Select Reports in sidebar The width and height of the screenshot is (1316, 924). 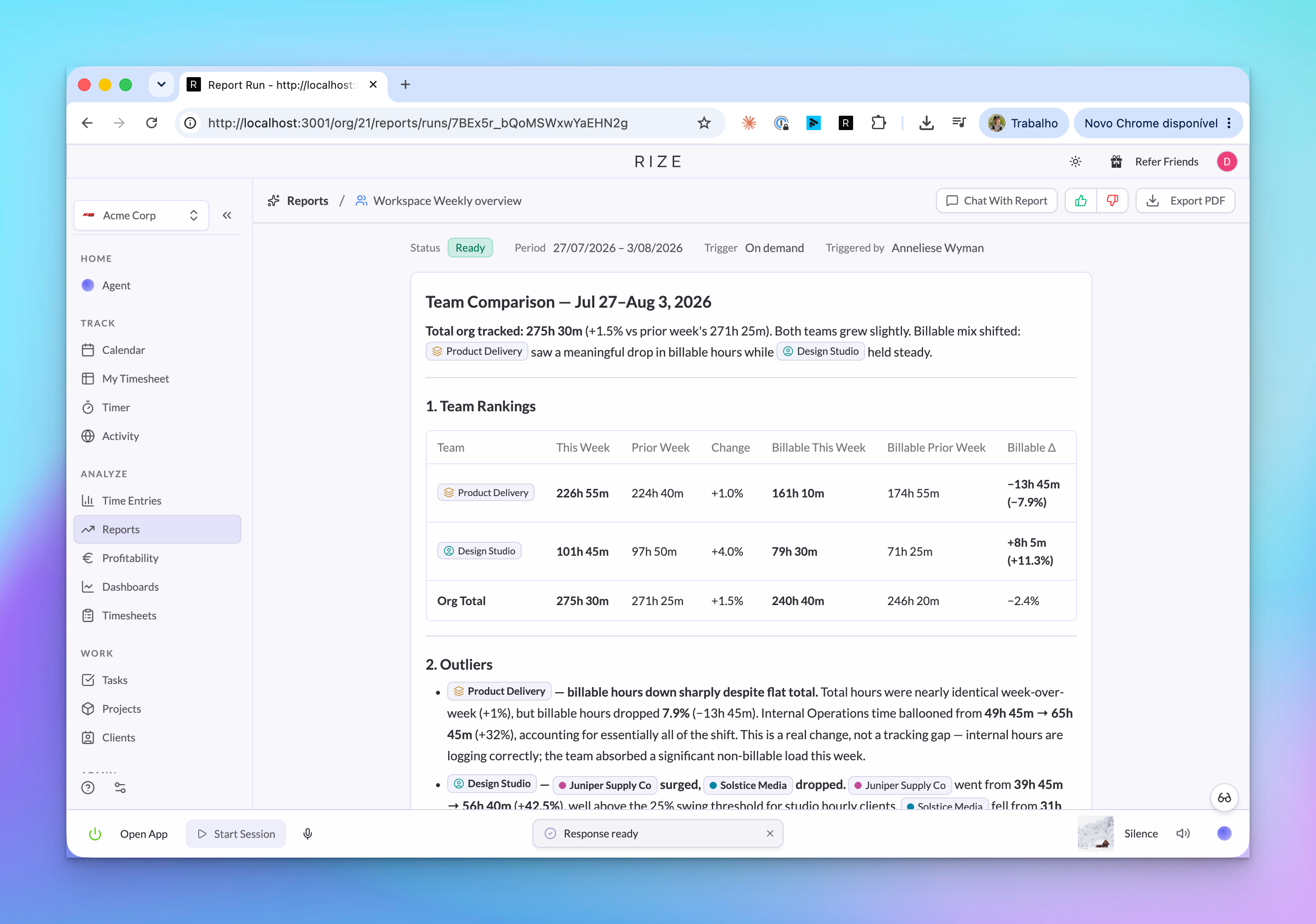tap(157, 530)
